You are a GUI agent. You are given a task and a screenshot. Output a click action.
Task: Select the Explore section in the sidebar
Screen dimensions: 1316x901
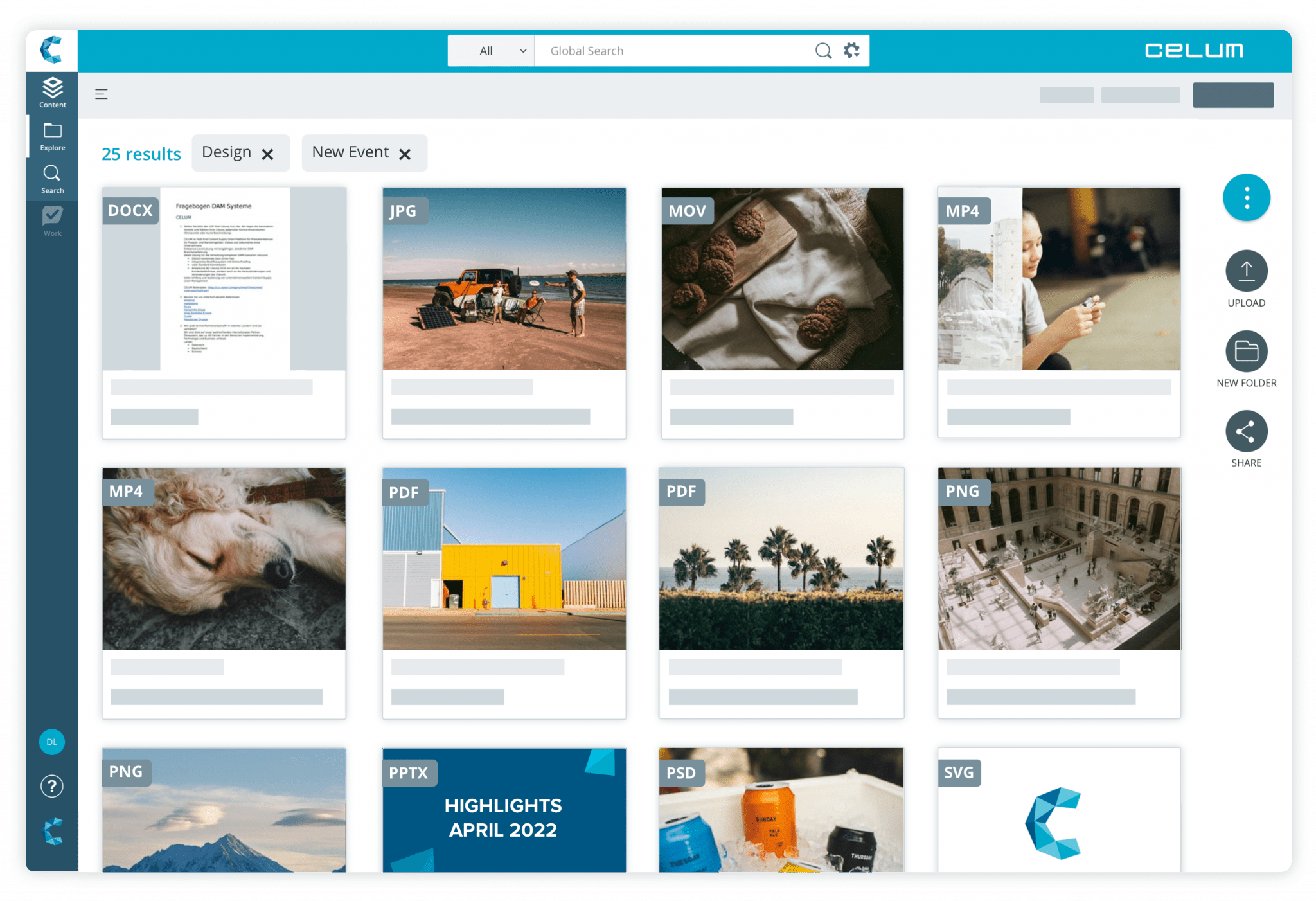click(x=52, y=136)
